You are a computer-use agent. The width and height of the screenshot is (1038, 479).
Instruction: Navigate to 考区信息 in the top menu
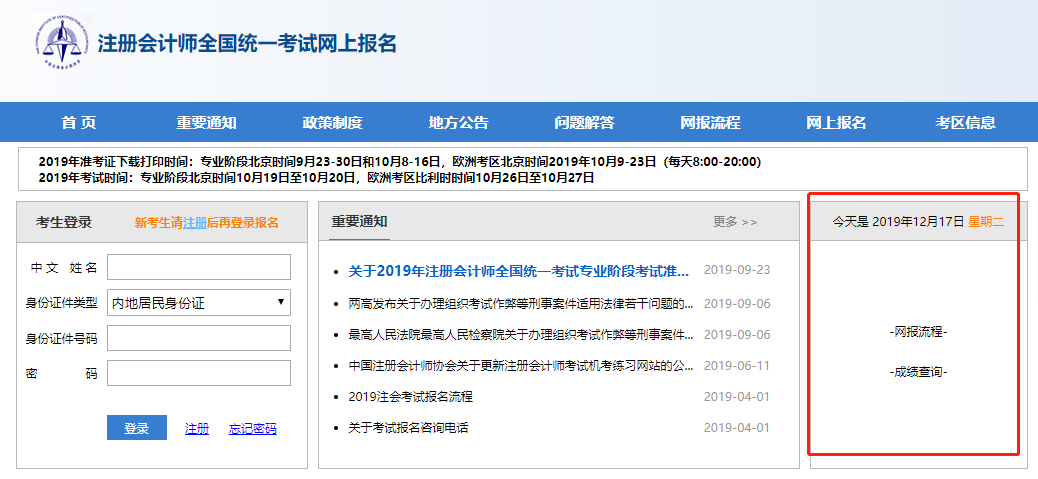click(x=965, y=123)
